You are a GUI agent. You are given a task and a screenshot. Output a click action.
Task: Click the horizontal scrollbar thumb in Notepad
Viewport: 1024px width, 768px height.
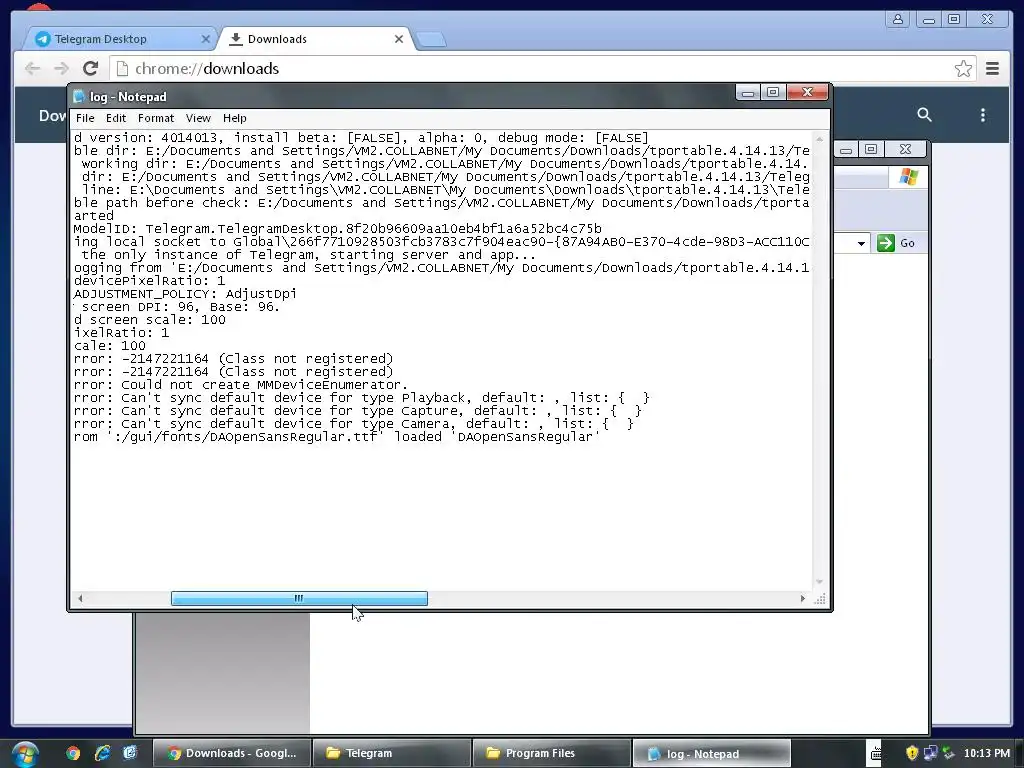click(299, 598)
